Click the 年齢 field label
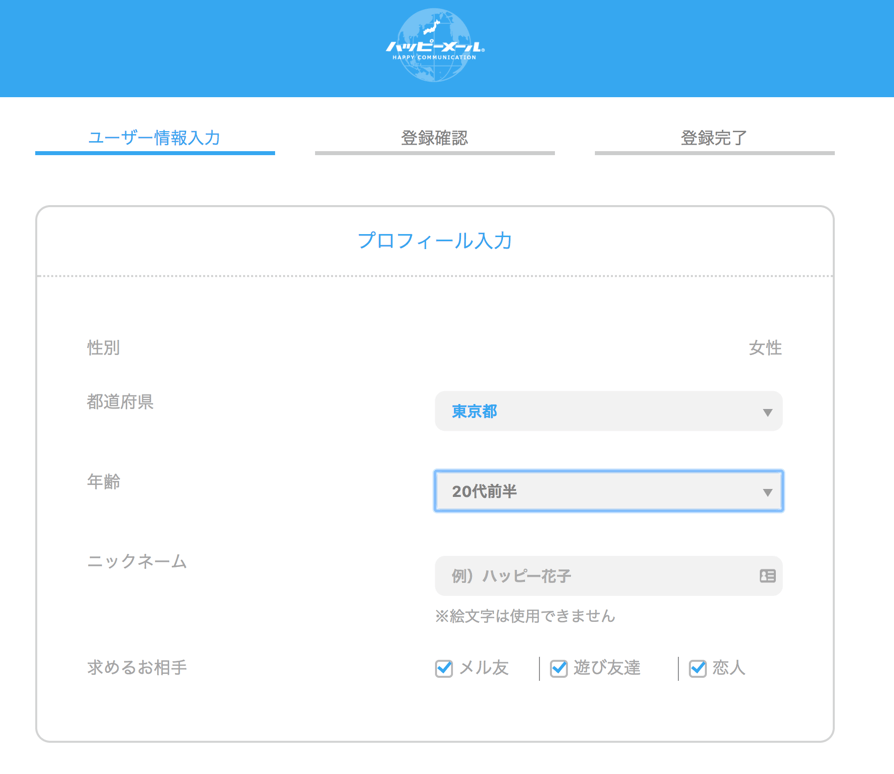 (104, 482)
